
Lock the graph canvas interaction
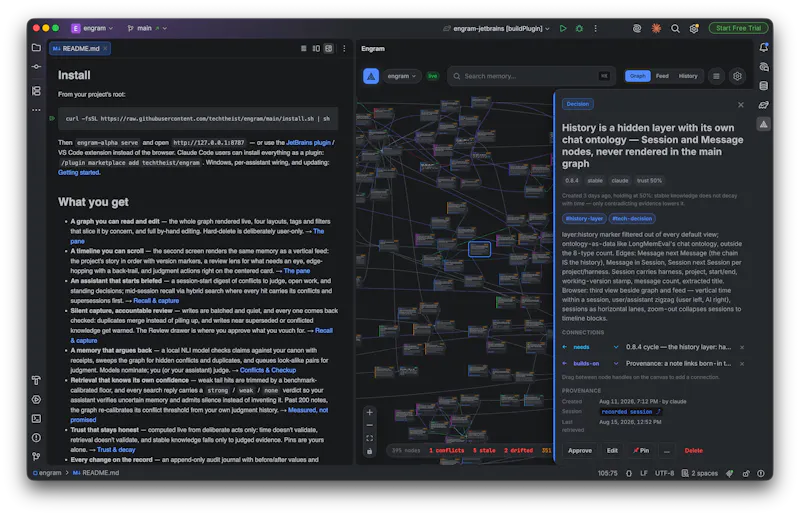[370, 451]
